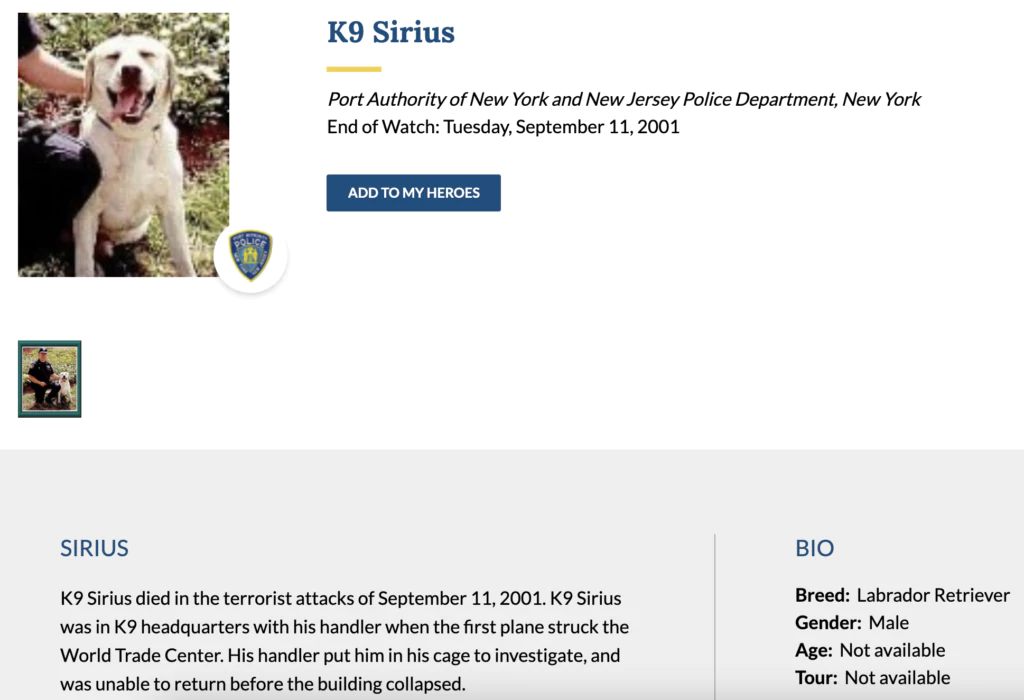Image resolution: width=1024 pixels, height=700 pixels.
Task: Click the Age: Not available entry
Action: (870, 650)
